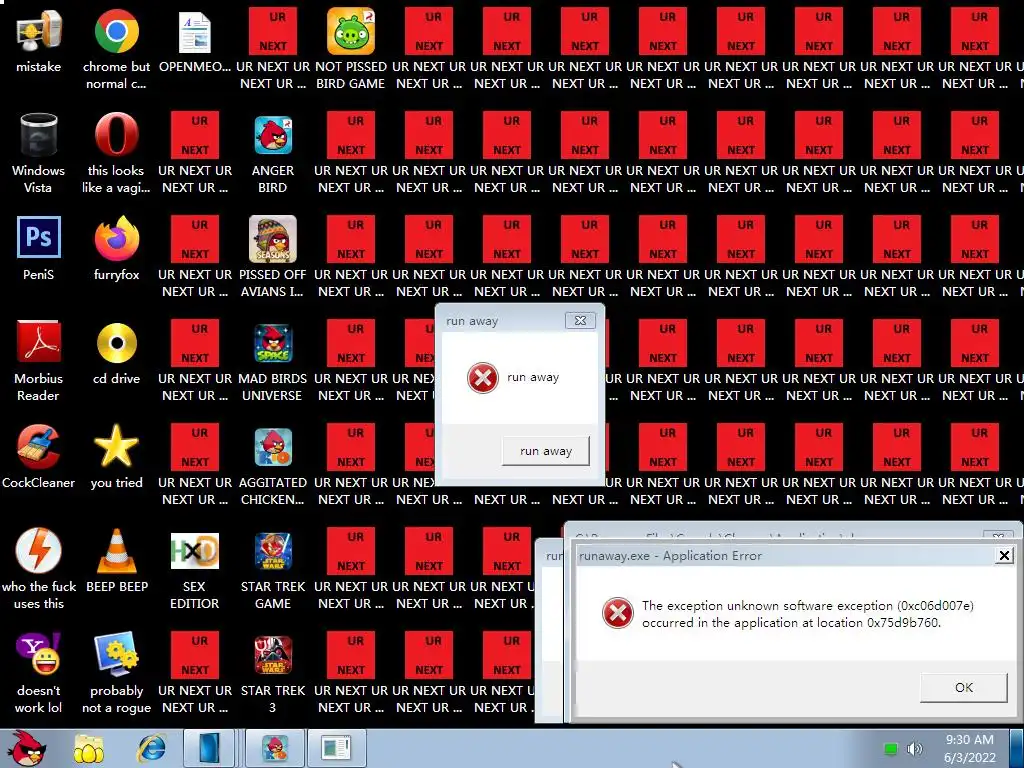Viewport: 1024px width, 768px height.
Task: Select the BEEP BEEP traffic cone icon
Action: tap(116, 551)
